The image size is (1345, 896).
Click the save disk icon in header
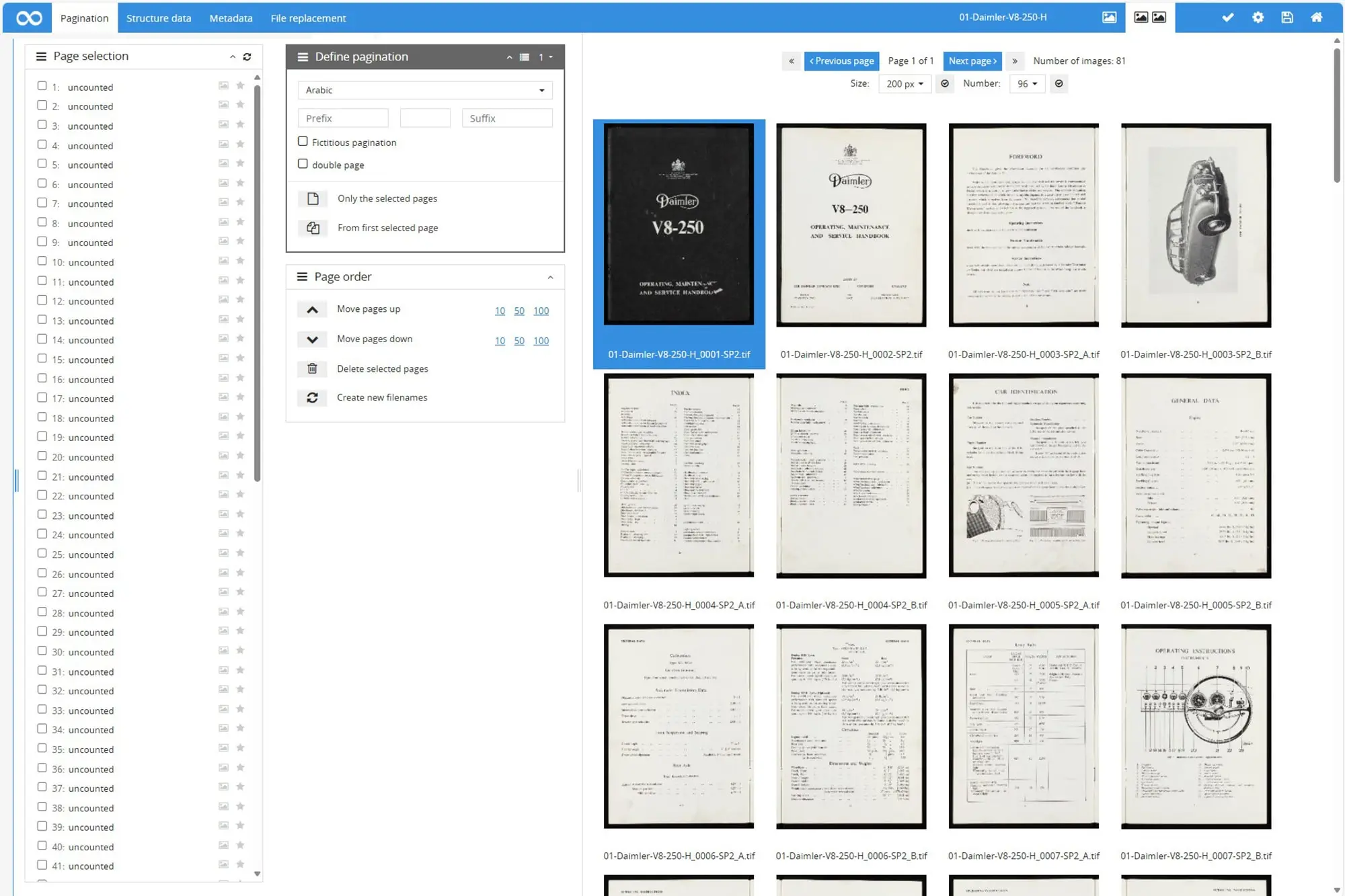(x=1286, y=17)
